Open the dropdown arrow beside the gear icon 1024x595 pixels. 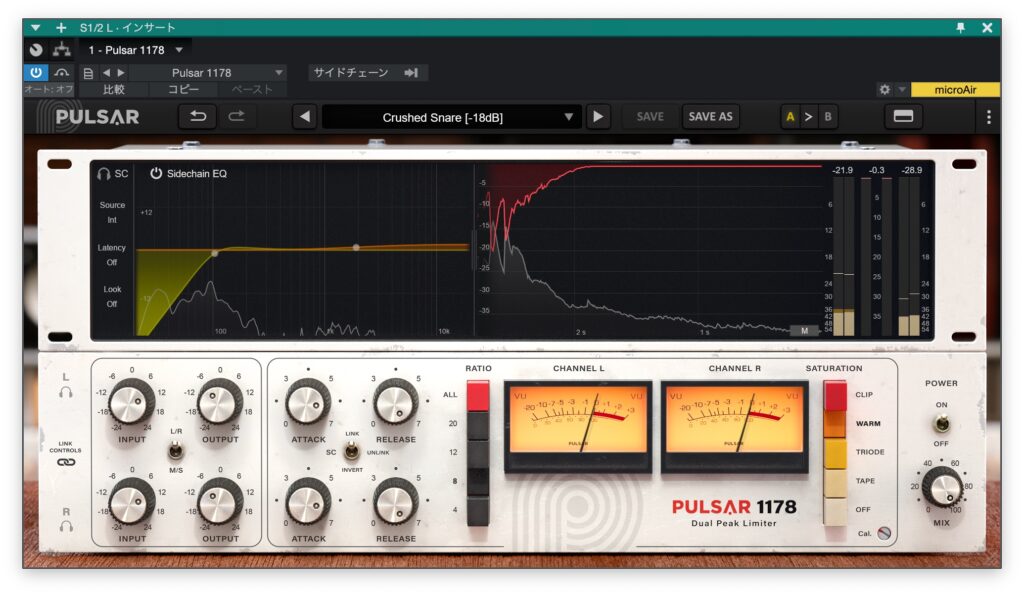[901, 90]
